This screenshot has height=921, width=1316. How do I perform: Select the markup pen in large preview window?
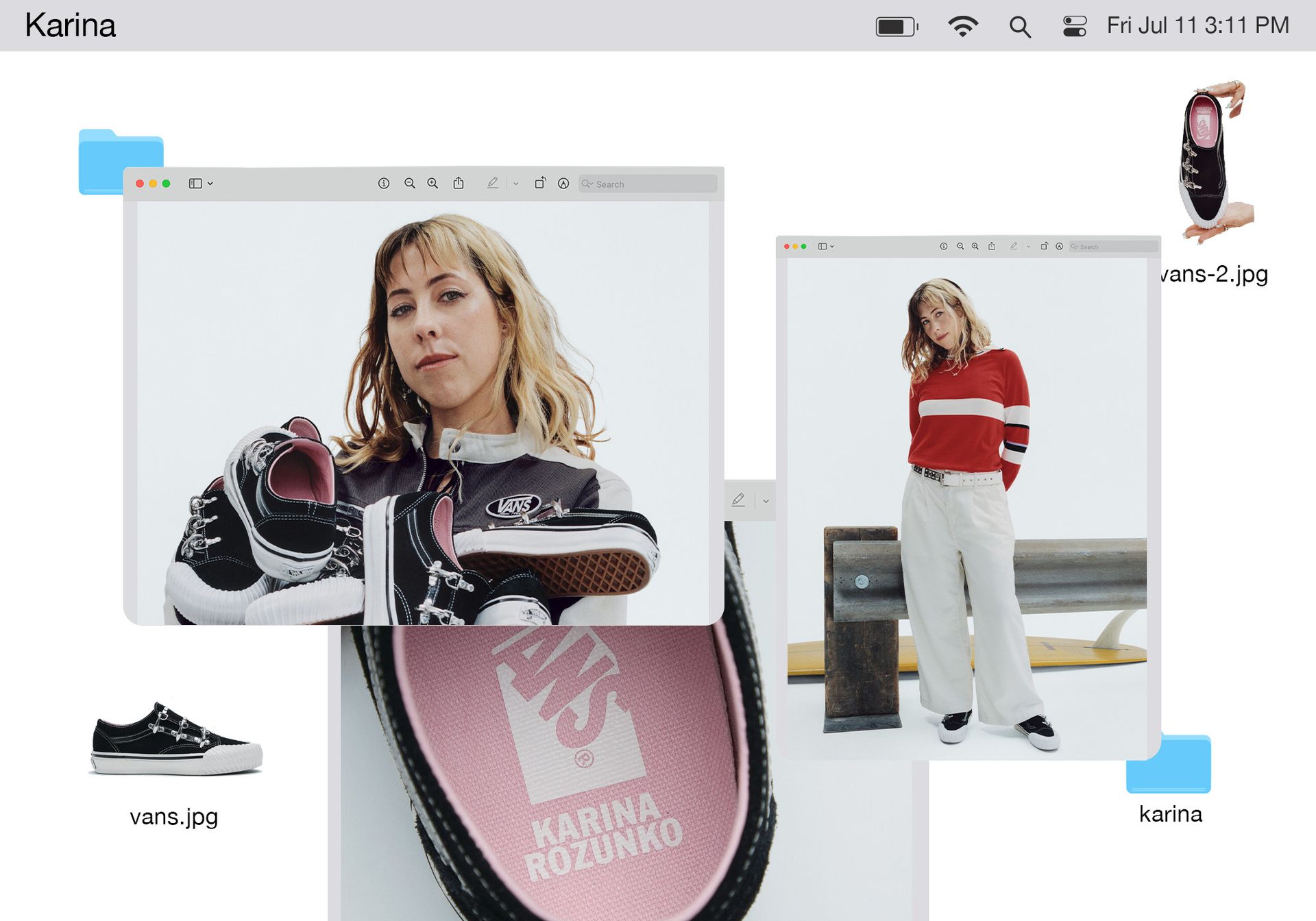(492, 183)
